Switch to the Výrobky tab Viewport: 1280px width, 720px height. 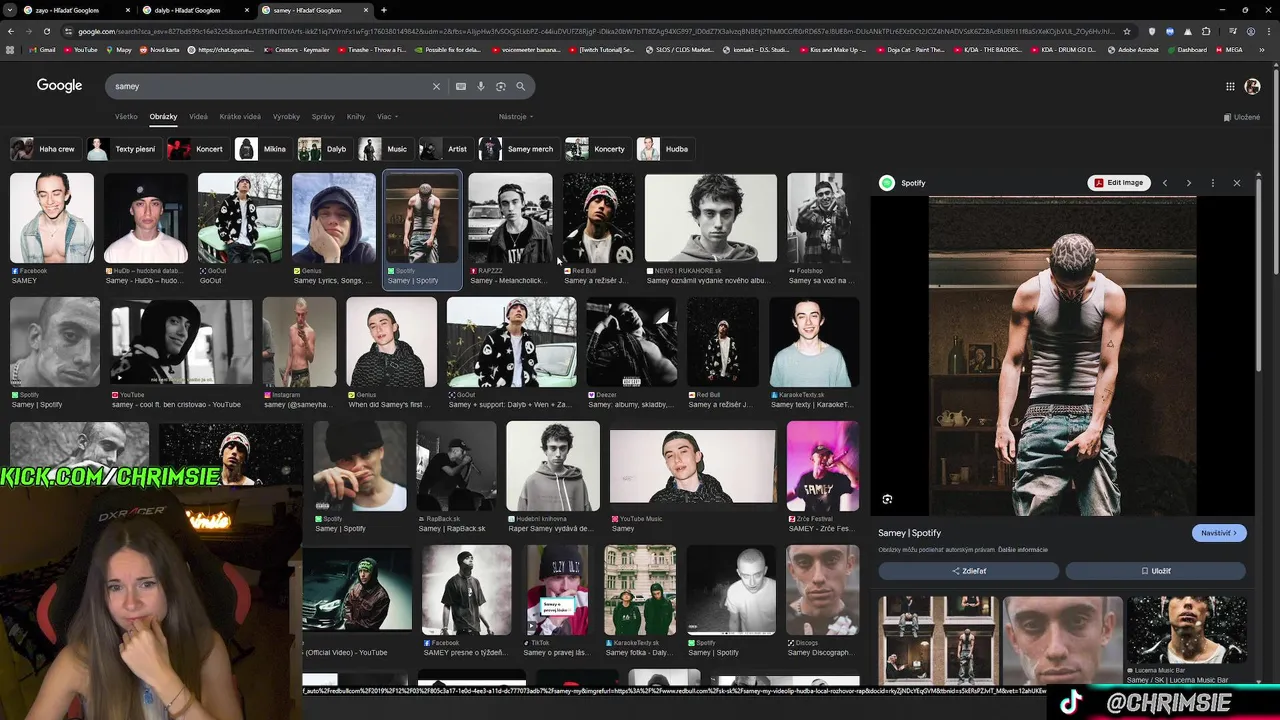(x=286, y=117)
